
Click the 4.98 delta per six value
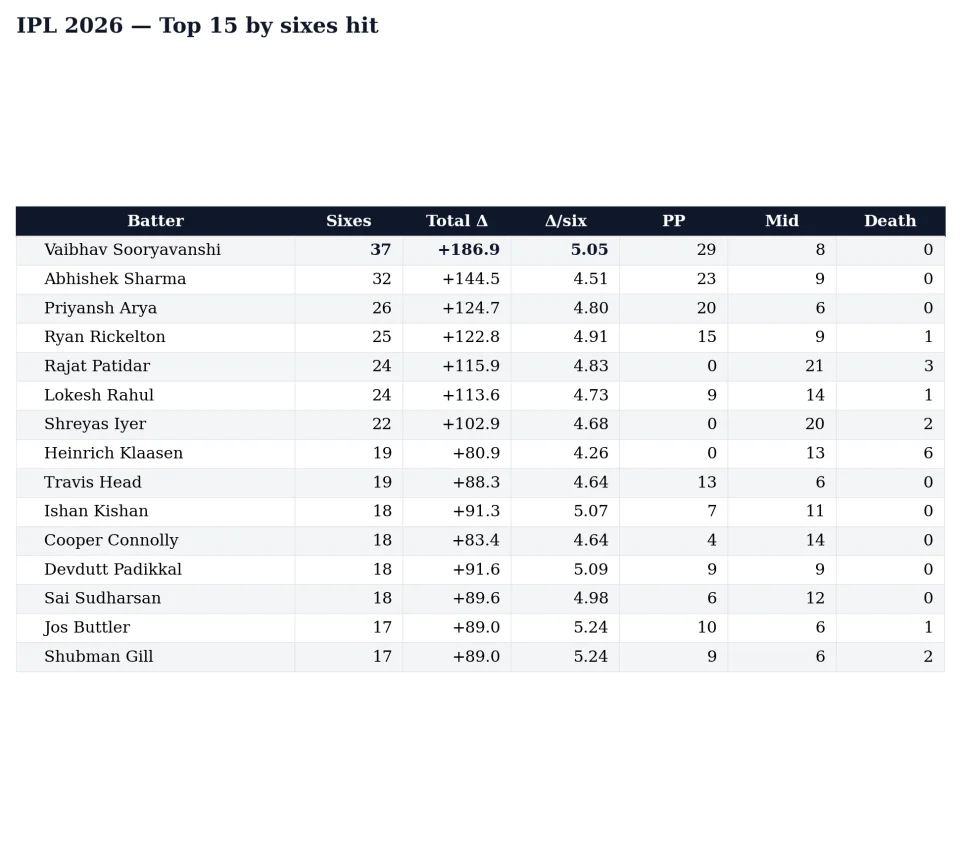(x=590, y=598)
